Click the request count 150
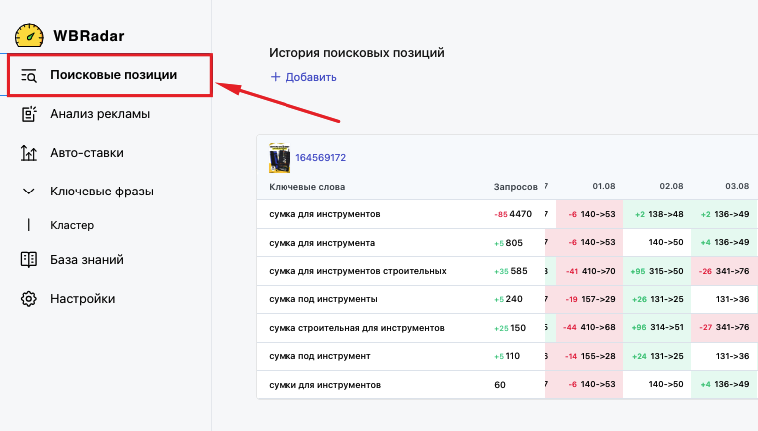Image resolution: width=758 pixels, height=431 pixels. [x=518, y=328]
